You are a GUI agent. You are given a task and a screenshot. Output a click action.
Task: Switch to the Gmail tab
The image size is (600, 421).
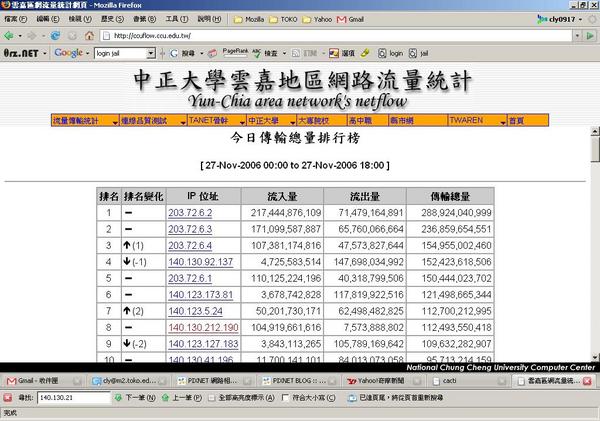point(44,381)
